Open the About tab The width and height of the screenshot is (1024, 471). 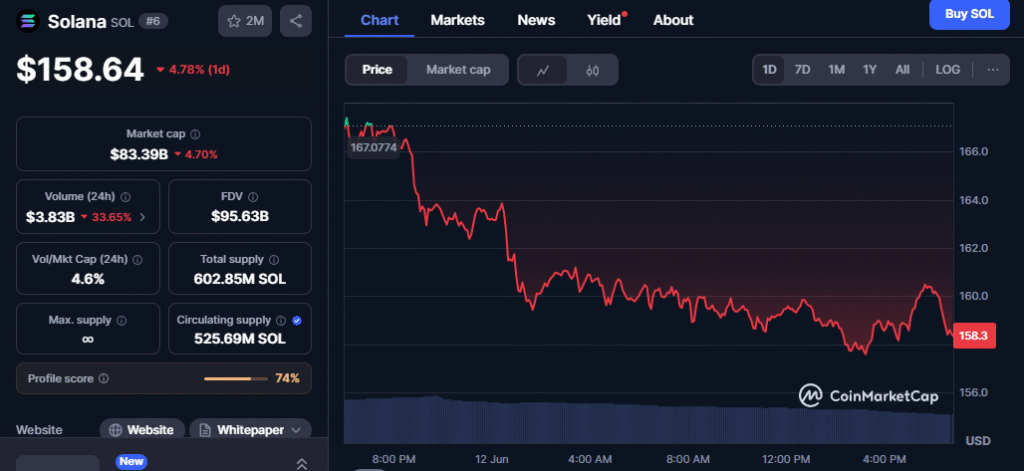(x=673, y=20)
